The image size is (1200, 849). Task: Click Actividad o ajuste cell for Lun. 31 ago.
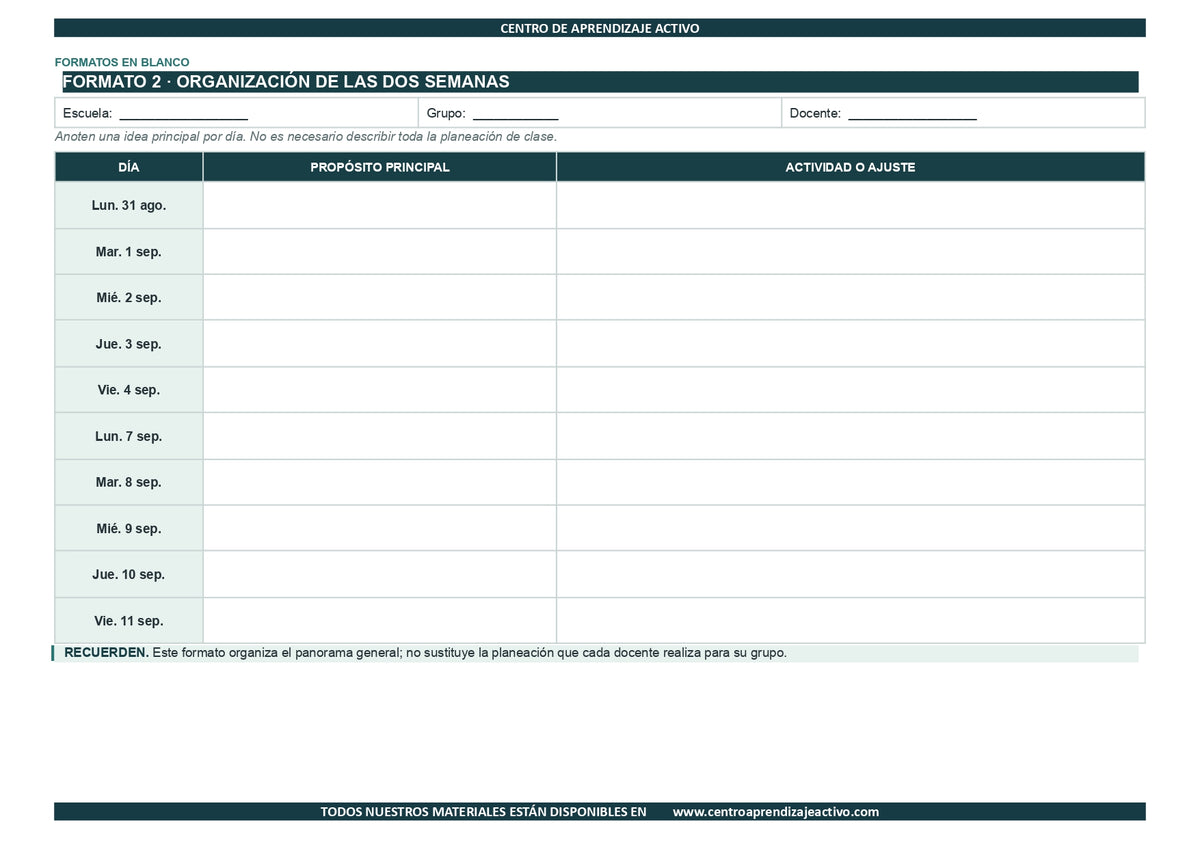click(x=851, y=205)
